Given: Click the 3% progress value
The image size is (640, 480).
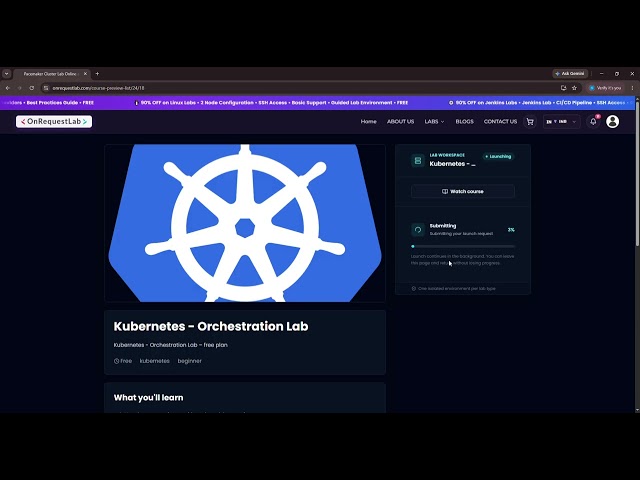Looking at the screenshot, I should [x=511, y=230].
